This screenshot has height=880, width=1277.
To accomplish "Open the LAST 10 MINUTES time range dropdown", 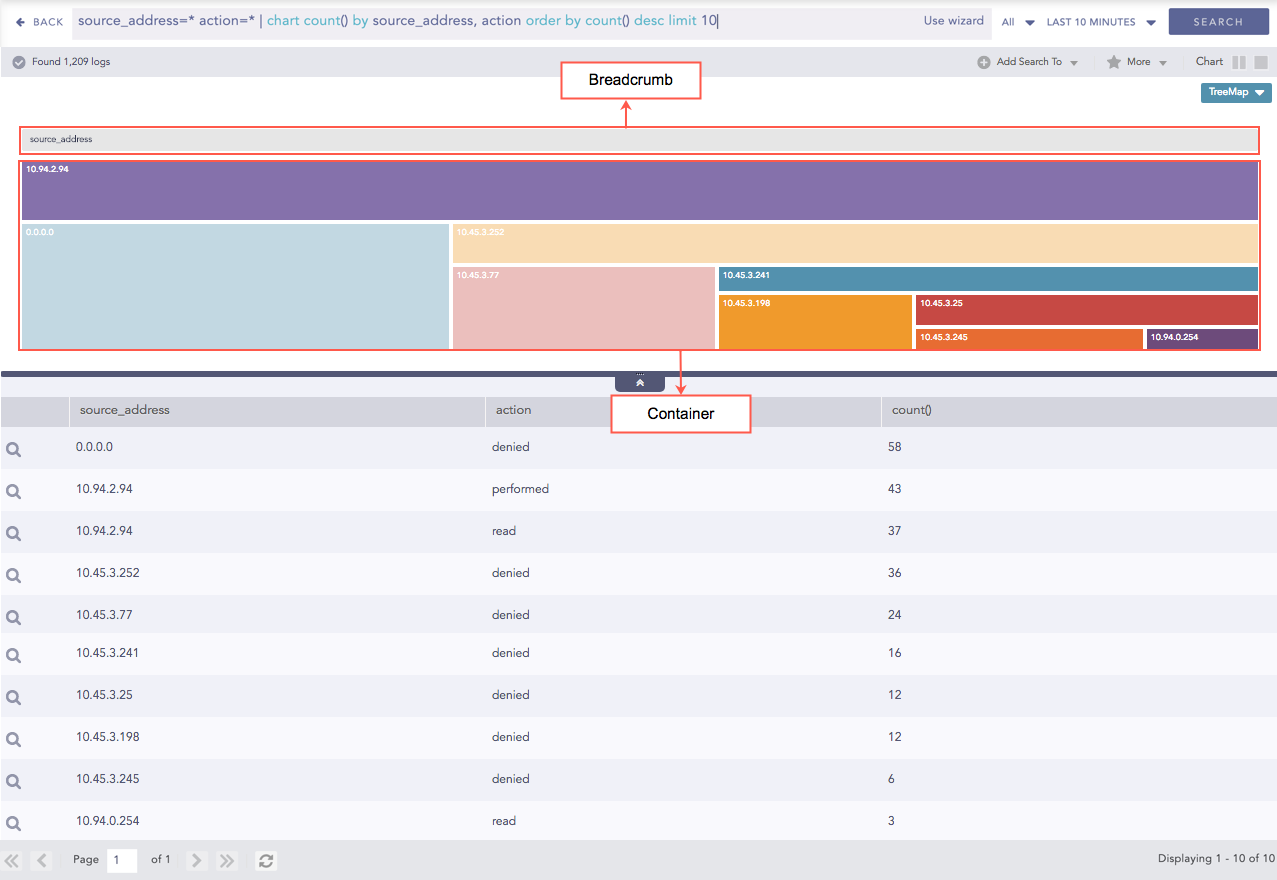I will (1100, 20).
